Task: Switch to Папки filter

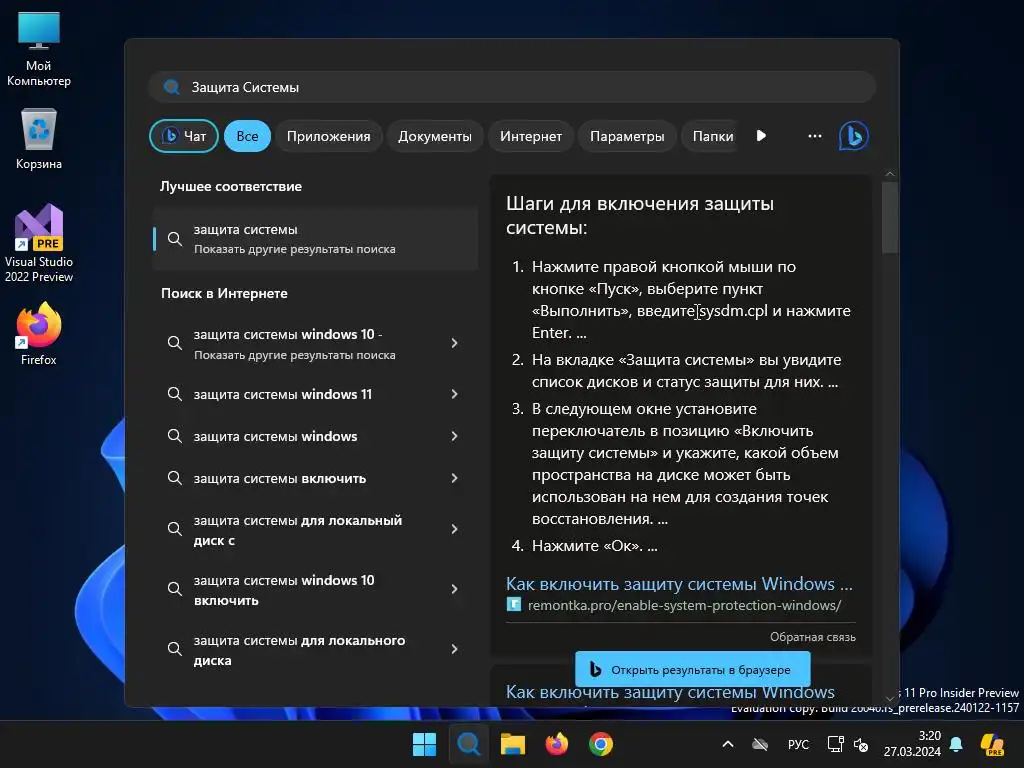Action: tap(712, 136)
